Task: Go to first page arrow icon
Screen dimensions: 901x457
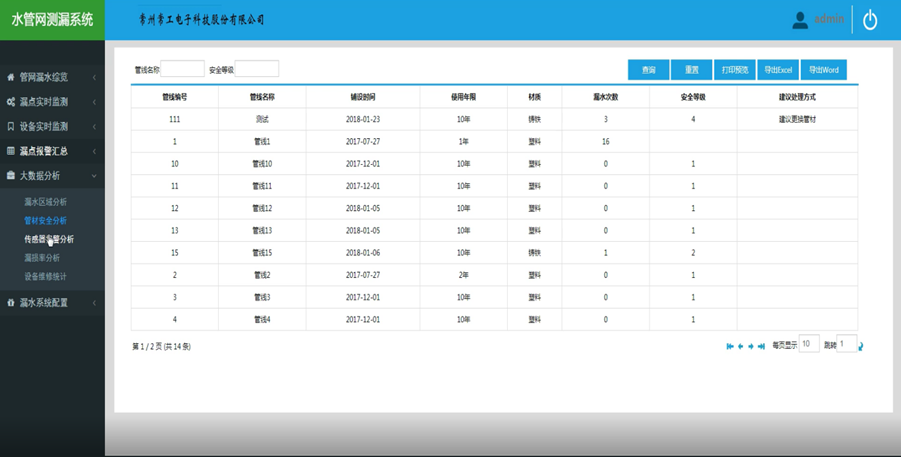Action: click(x=730, y=346)
